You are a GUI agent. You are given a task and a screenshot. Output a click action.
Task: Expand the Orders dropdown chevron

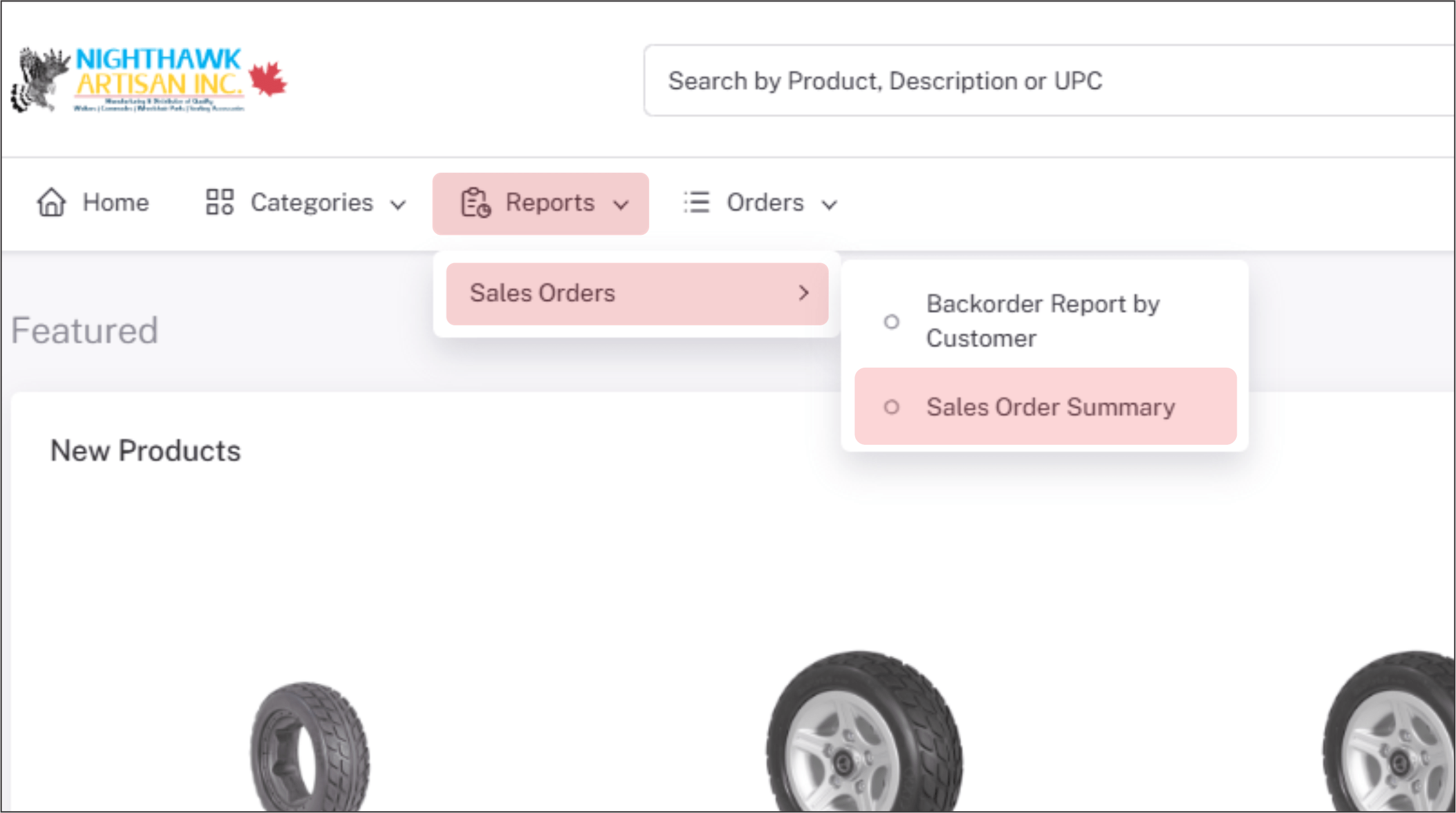tap(830, 205)
